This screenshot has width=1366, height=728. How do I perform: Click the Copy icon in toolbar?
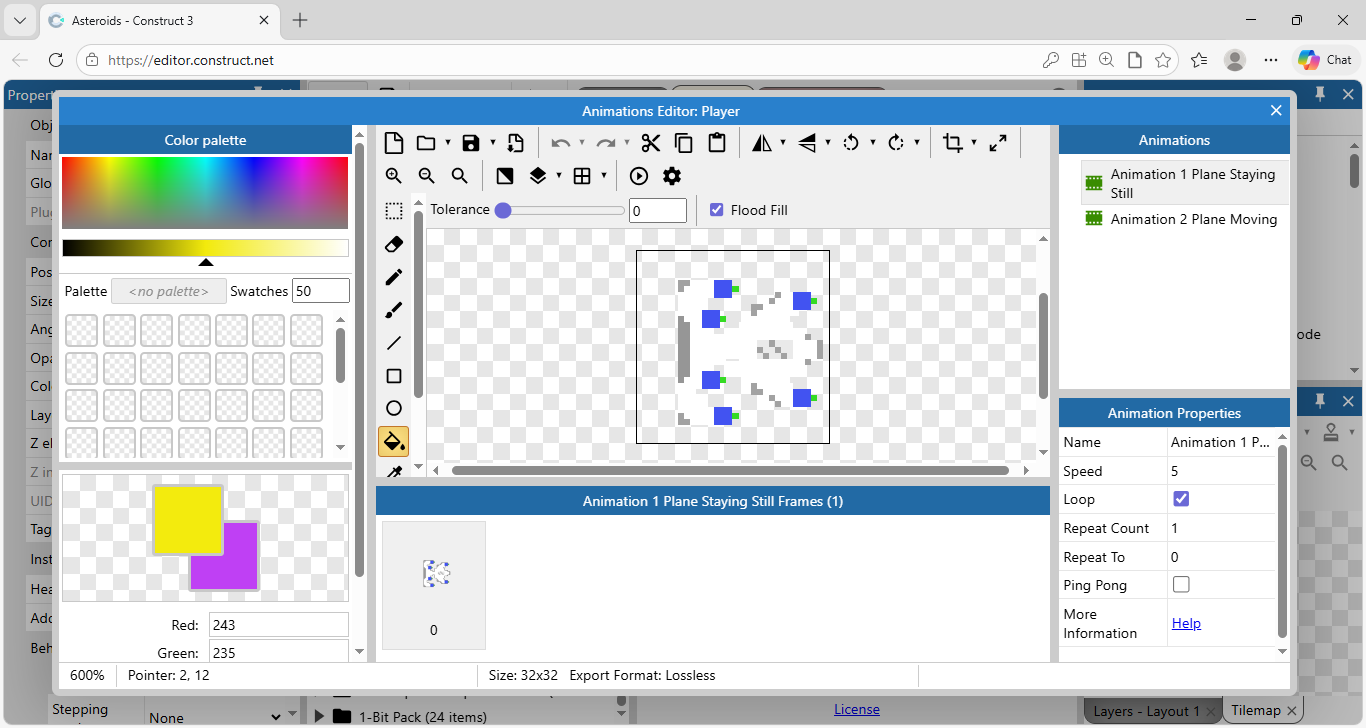684,143
